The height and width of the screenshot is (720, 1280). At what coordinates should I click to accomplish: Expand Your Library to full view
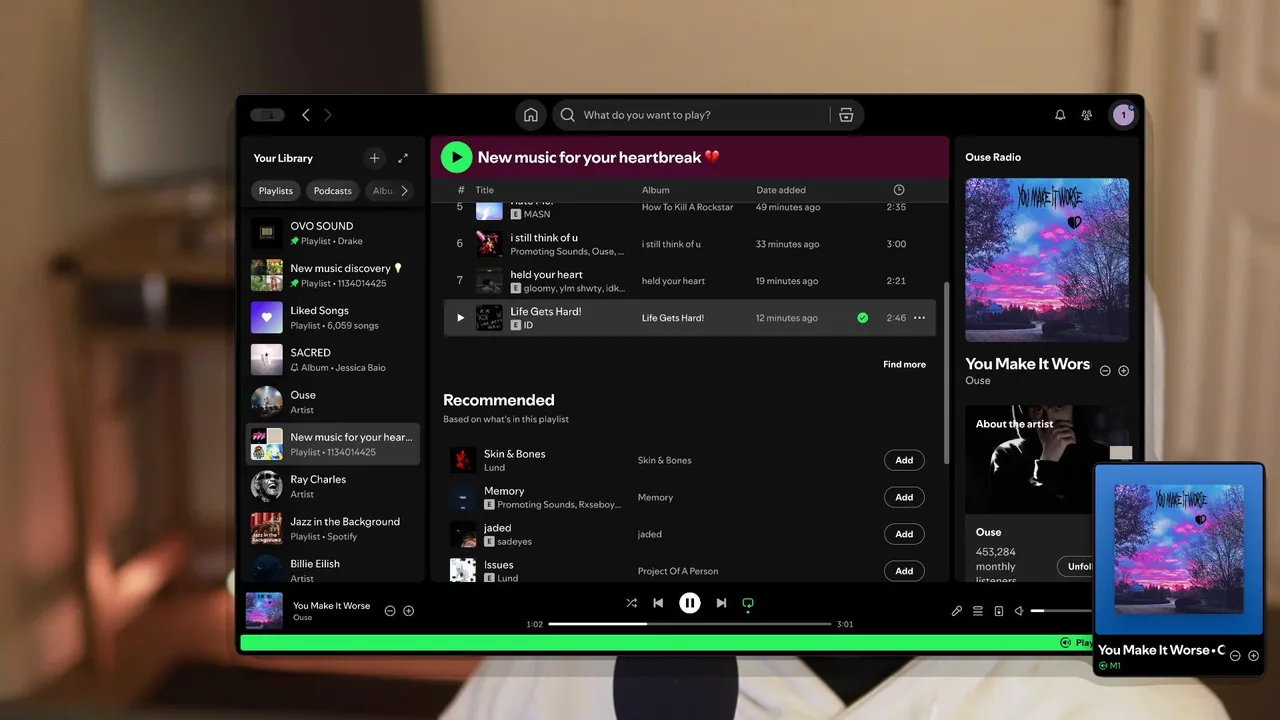point(403,158)
